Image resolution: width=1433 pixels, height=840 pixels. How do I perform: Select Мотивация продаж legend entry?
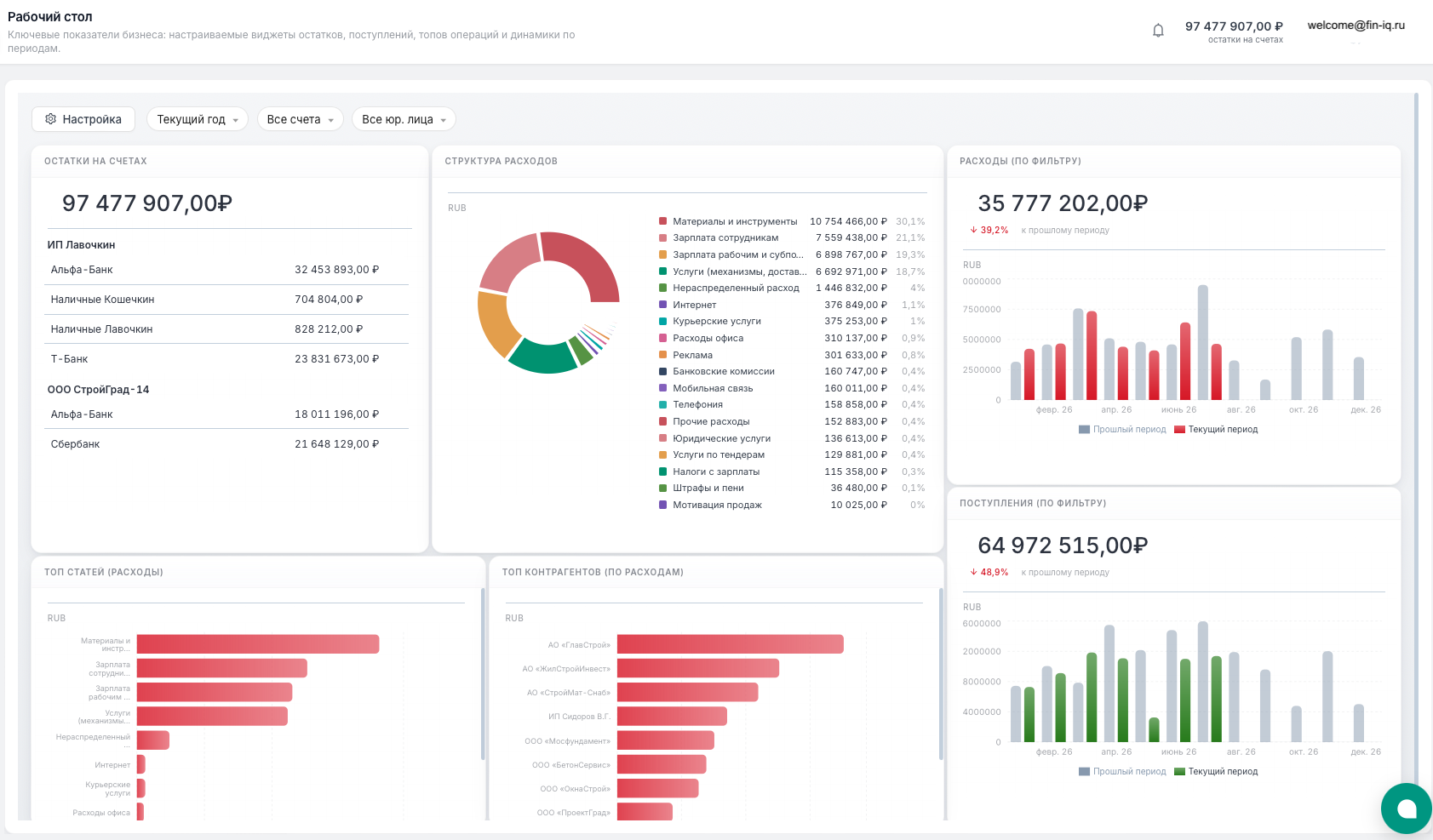(x=792, y=505)
